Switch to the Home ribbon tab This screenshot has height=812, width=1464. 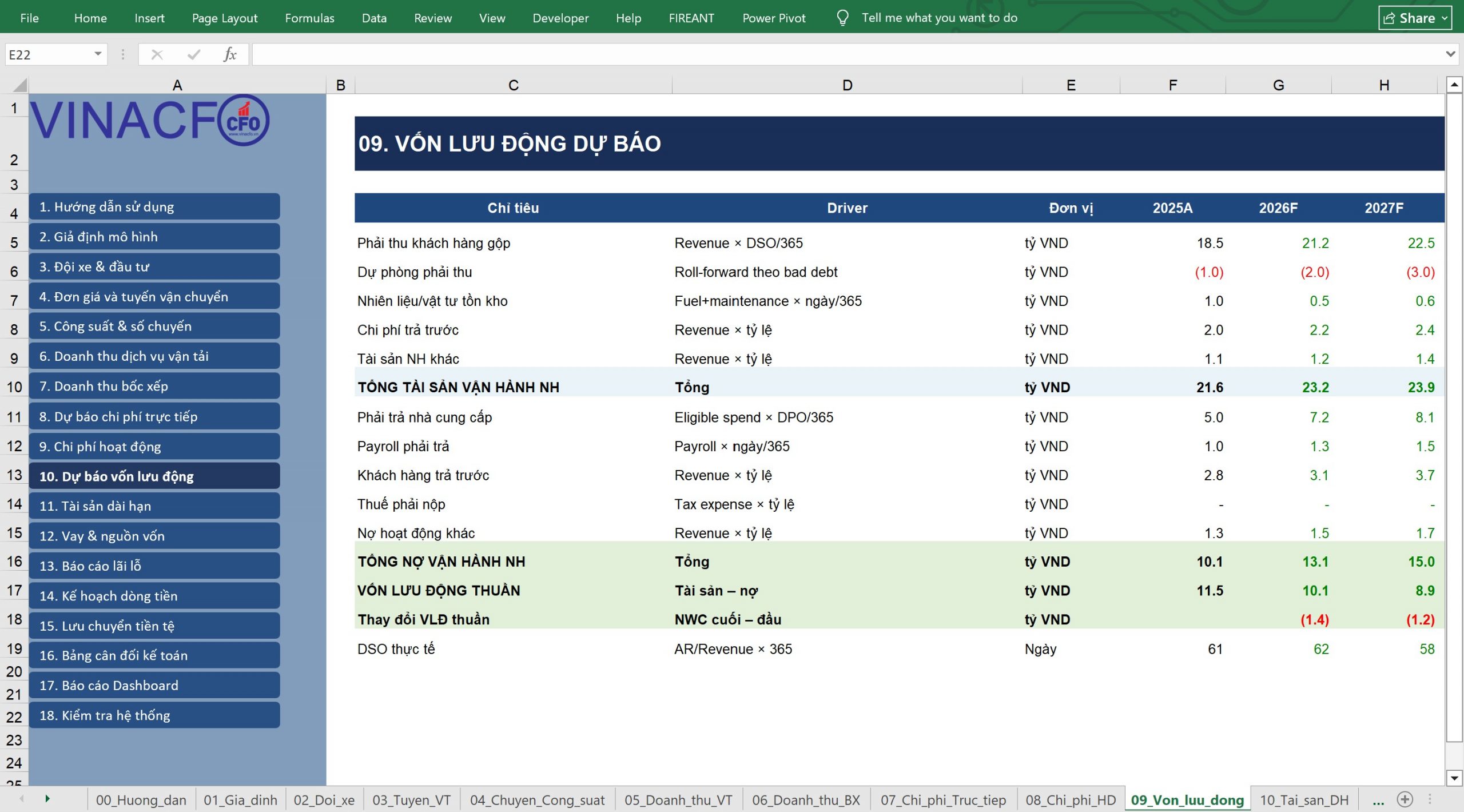click(x=90, y=18)
